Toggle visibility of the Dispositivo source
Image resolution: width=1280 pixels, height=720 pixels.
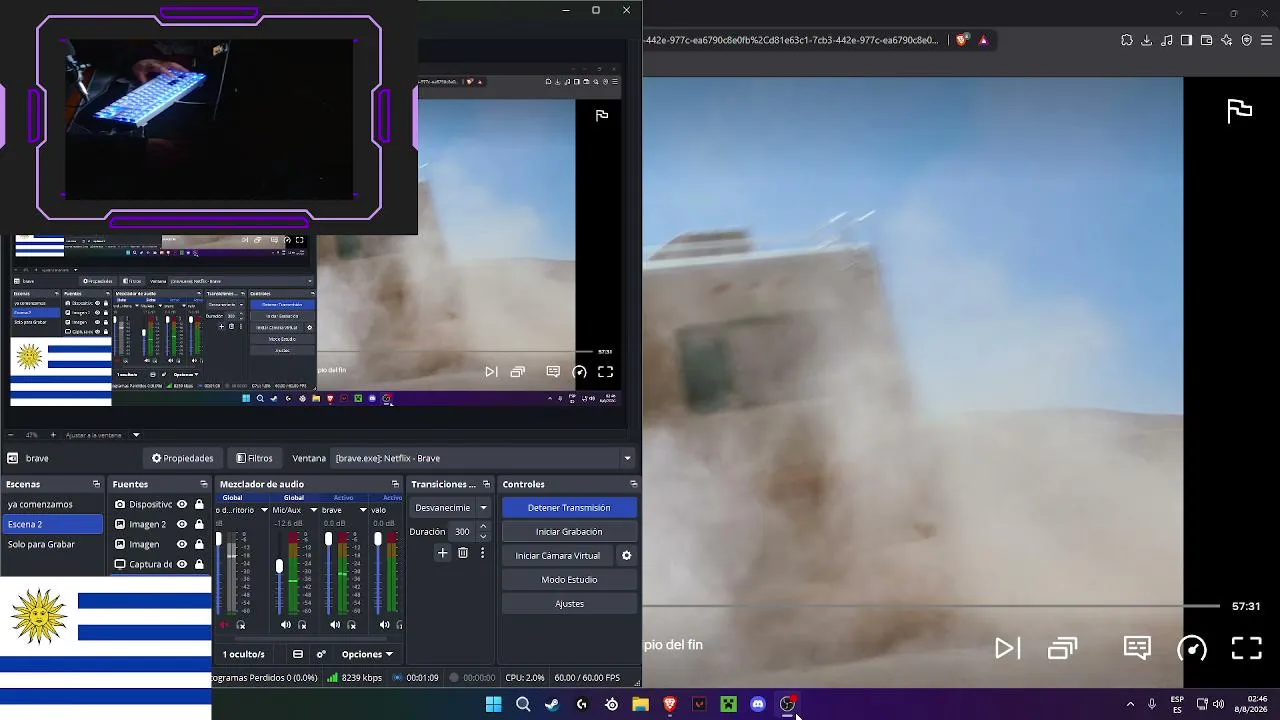(182, 504)
